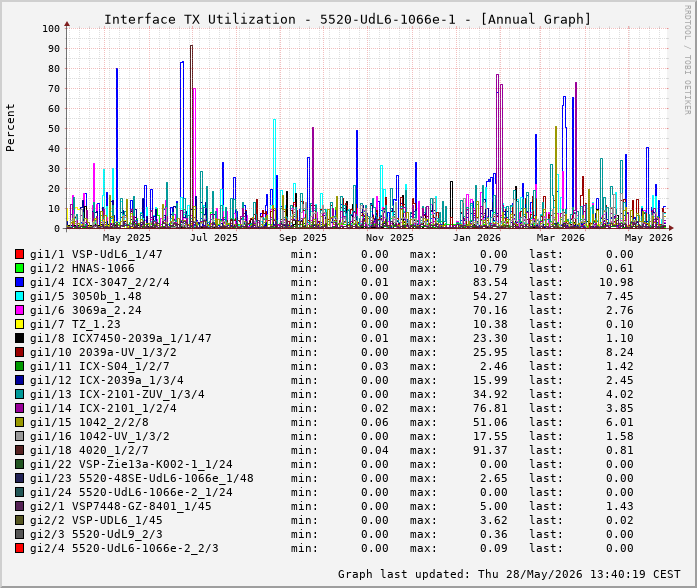The image size is (697, 588).
Task: Click the legend label gi1/16 1042-UV_1/3/2
Action: (x=100, y=436)
